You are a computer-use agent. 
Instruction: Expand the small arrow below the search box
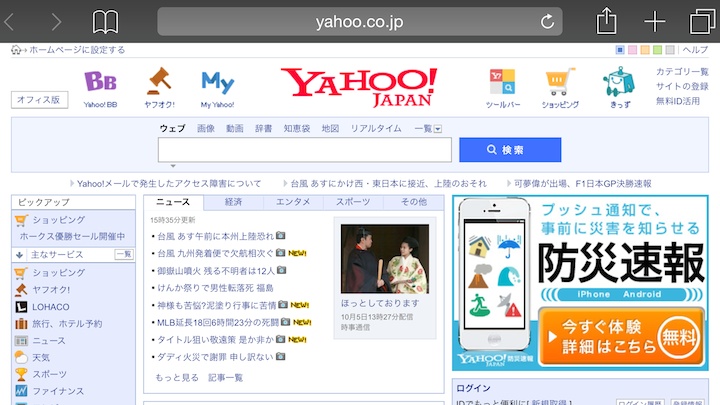click(173, 166)
